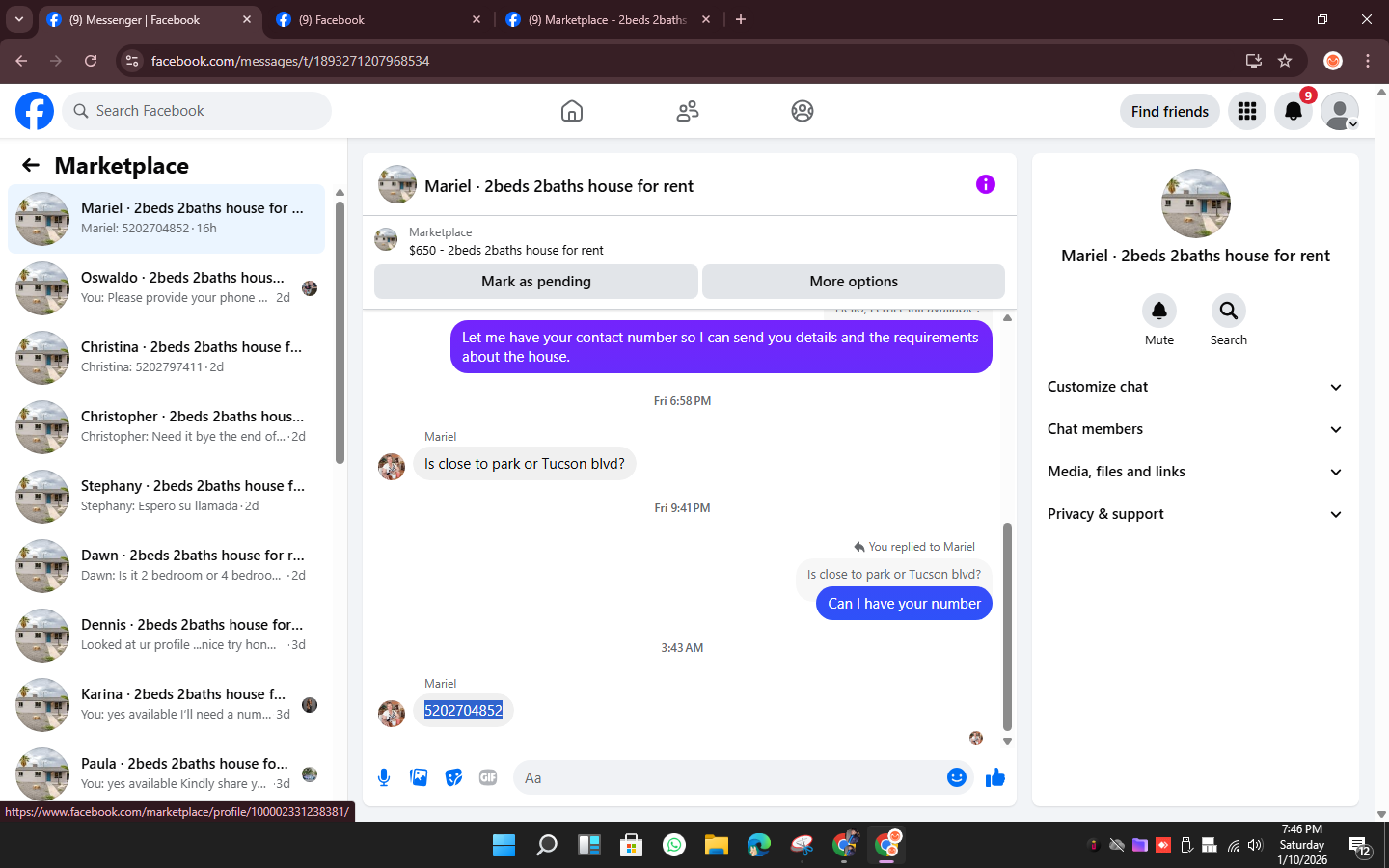Open the Notifications bell with 9 badge

coord(1294,111)
